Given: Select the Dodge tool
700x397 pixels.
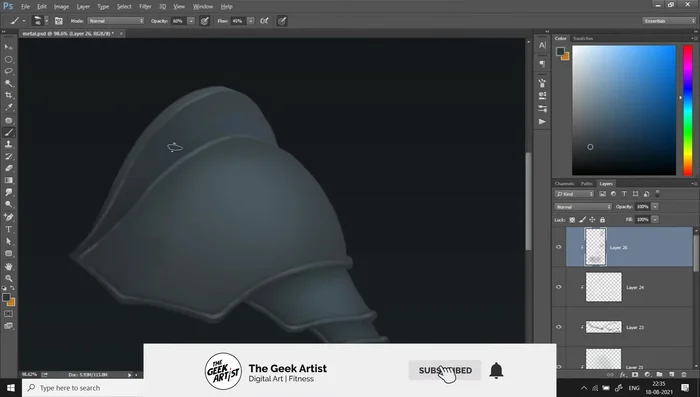Looking at the screenshot, I should [x=8, y=204].
